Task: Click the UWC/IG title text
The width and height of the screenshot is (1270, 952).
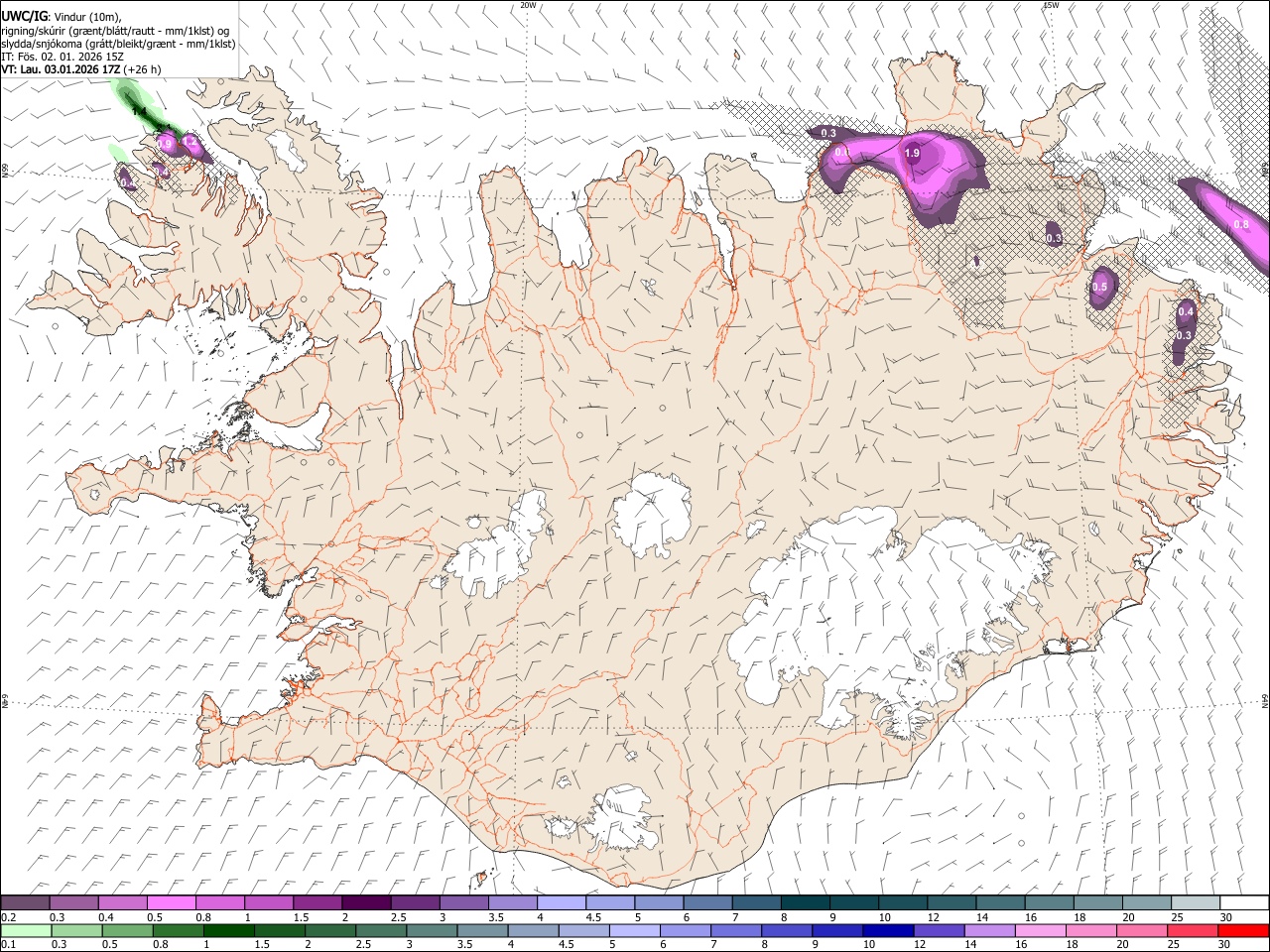Action: click(x=25, y=15)
